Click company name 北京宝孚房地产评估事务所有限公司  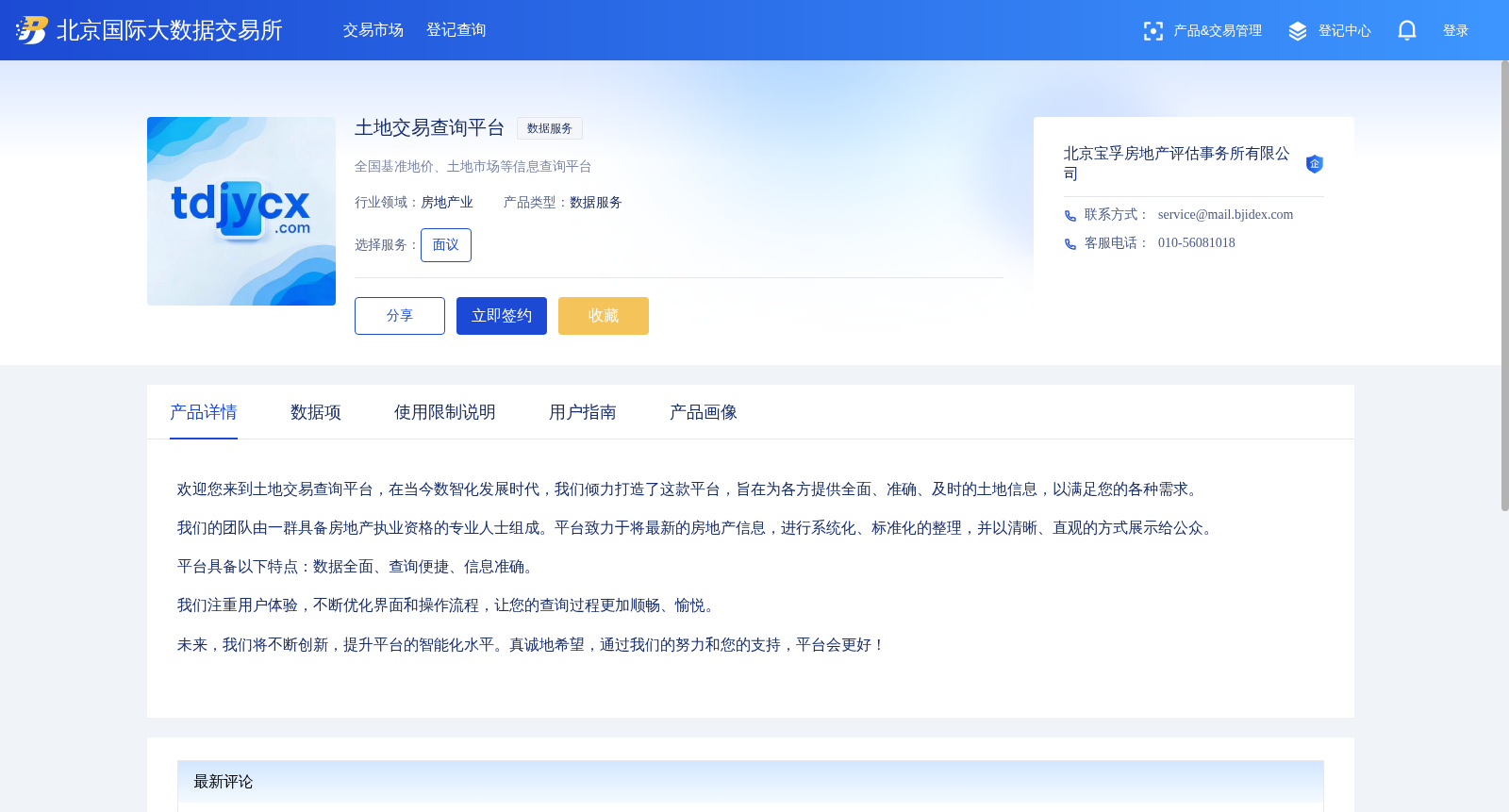click(x=1177, y=163)
